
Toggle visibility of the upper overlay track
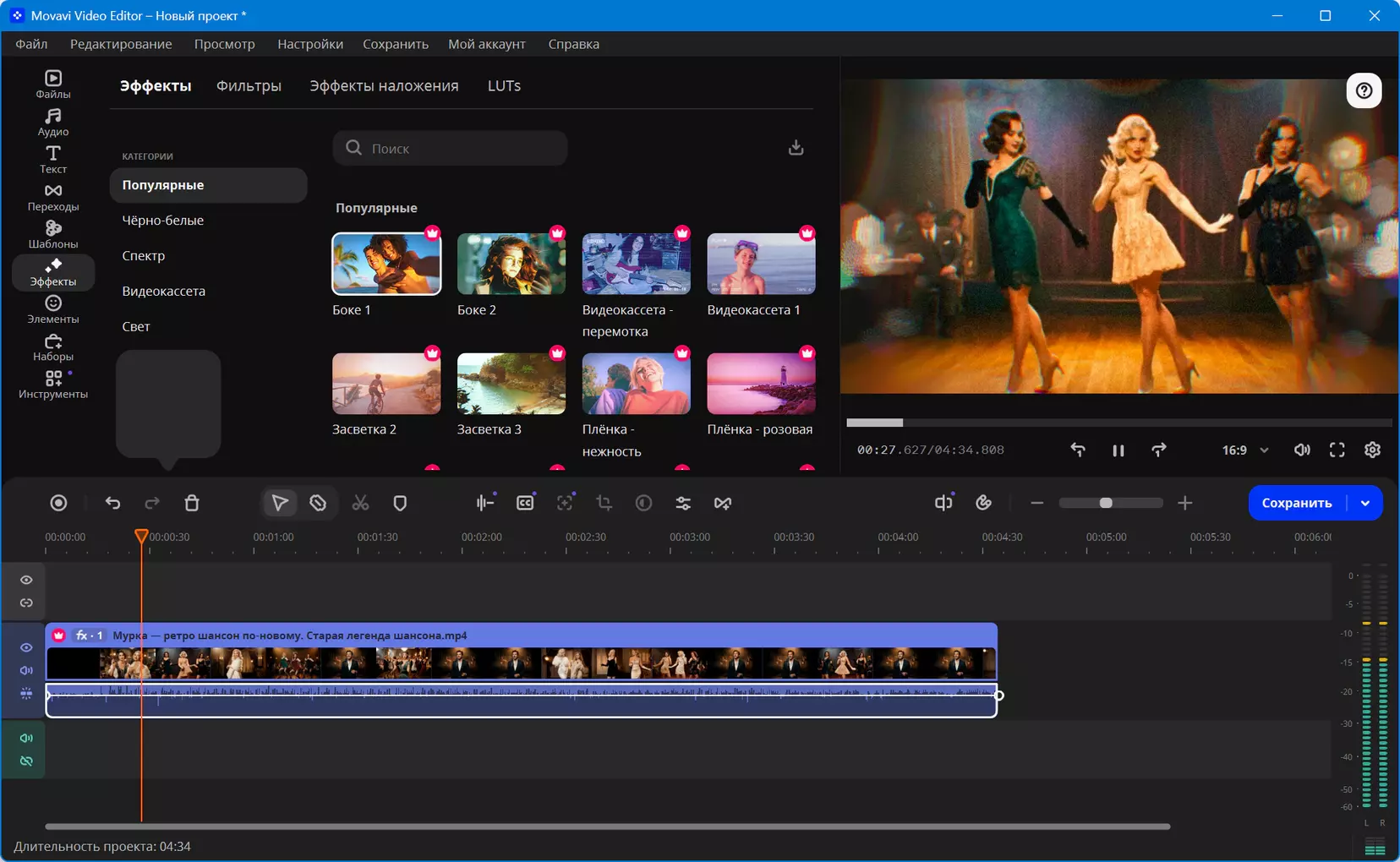tap(26, 580)
